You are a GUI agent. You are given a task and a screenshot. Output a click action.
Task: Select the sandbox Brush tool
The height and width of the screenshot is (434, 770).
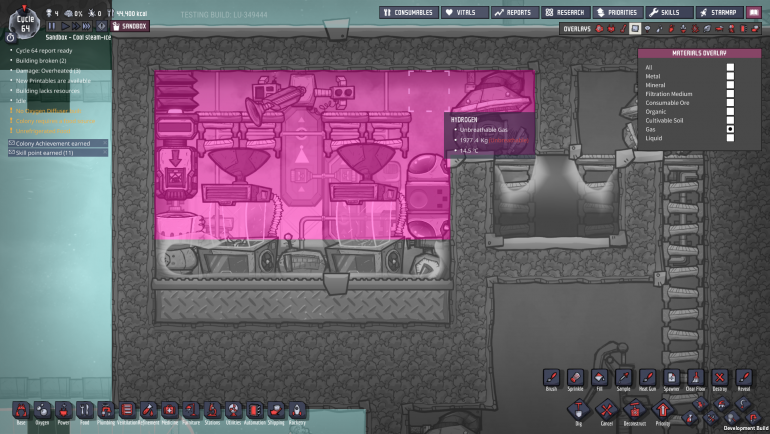551,378
